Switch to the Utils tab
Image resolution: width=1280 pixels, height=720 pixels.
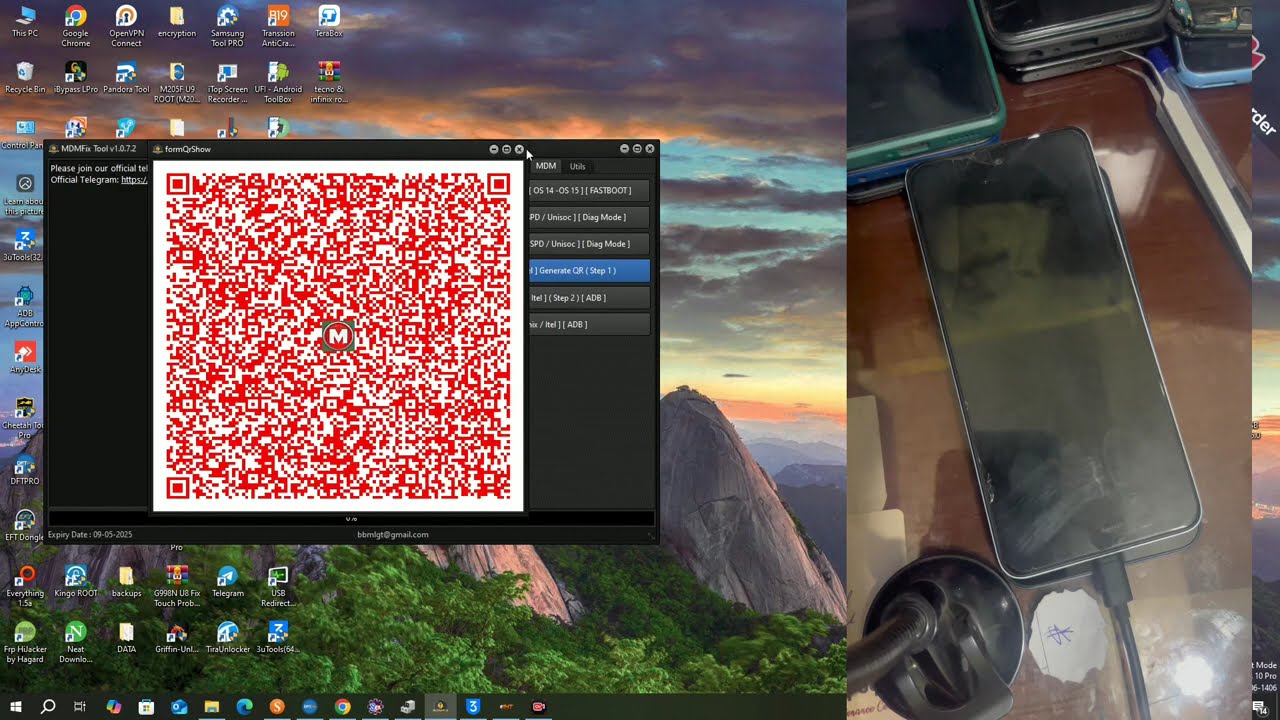[577, 166]
